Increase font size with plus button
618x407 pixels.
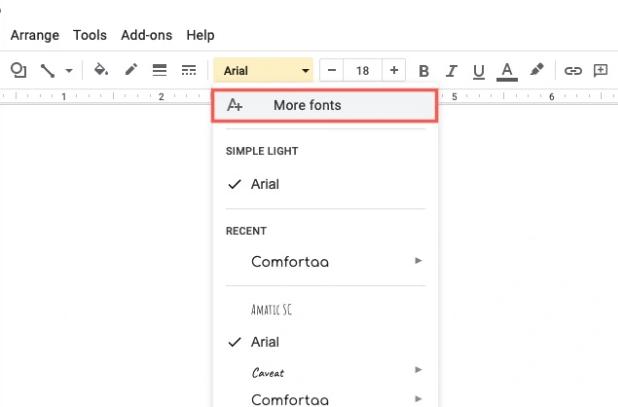[394, 71]
